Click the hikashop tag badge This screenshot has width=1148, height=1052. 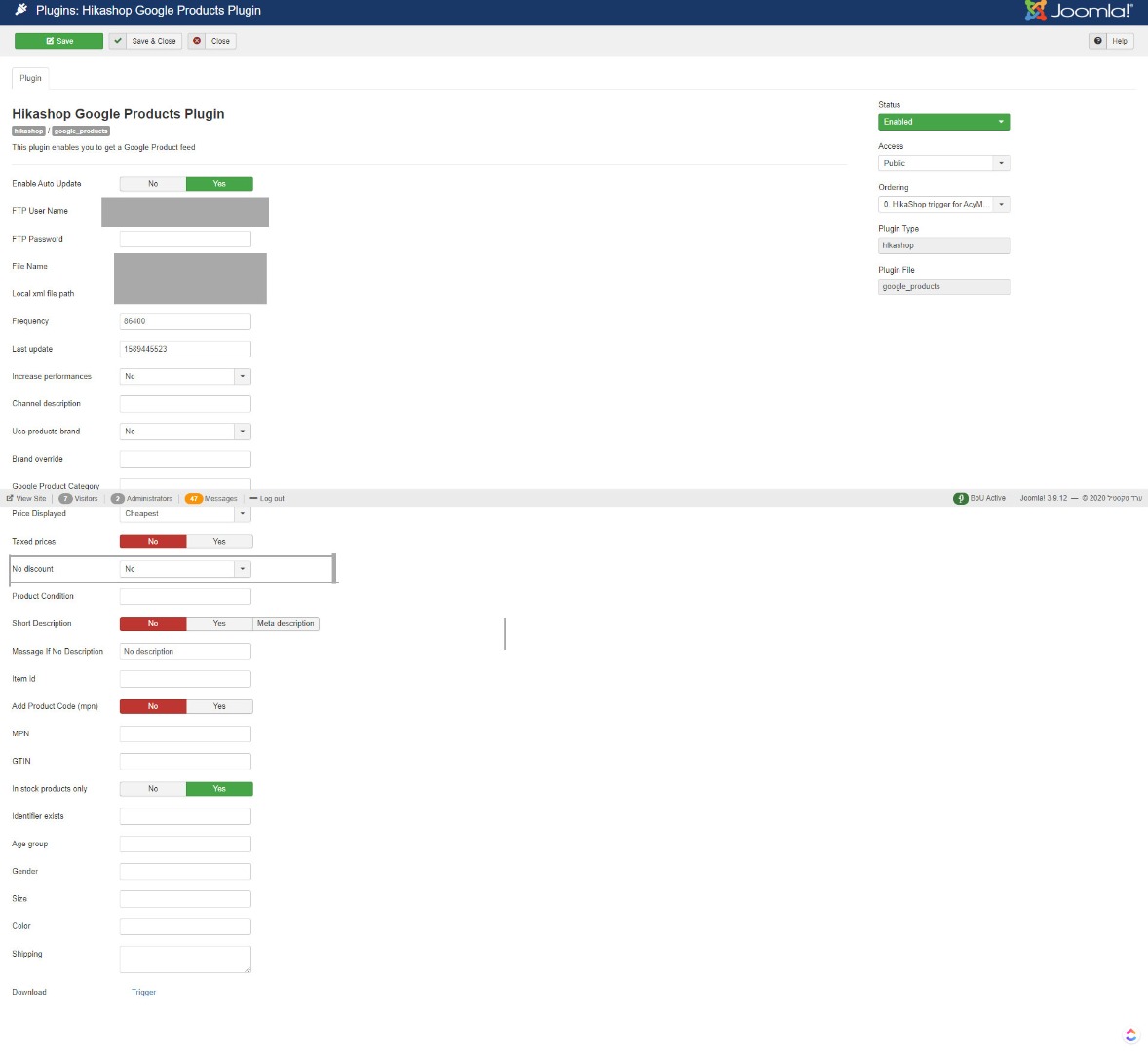coord(28,131)
